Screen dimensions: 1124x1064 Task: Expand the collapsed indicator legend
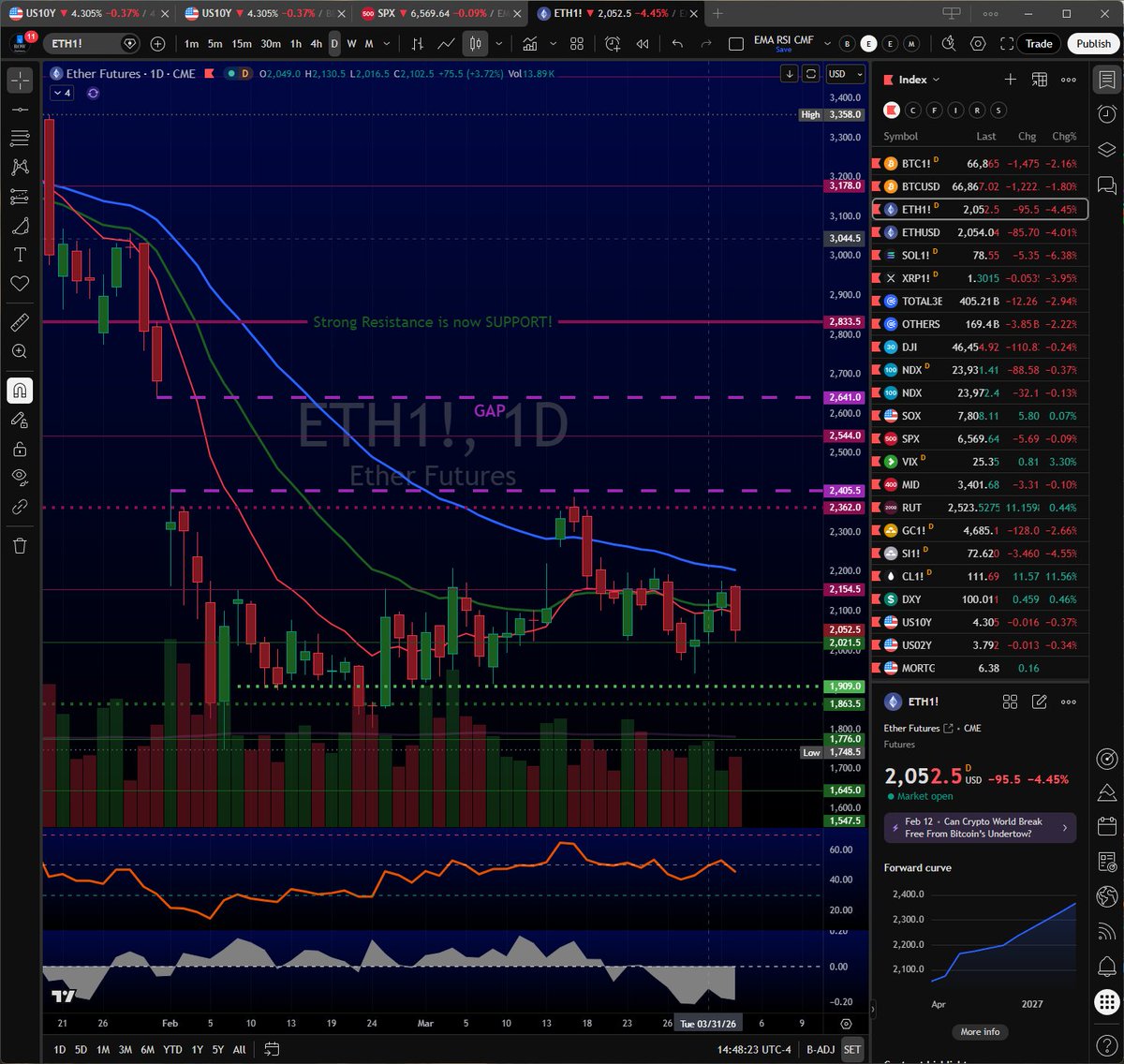pyautogui.click(x=62, y=94)
